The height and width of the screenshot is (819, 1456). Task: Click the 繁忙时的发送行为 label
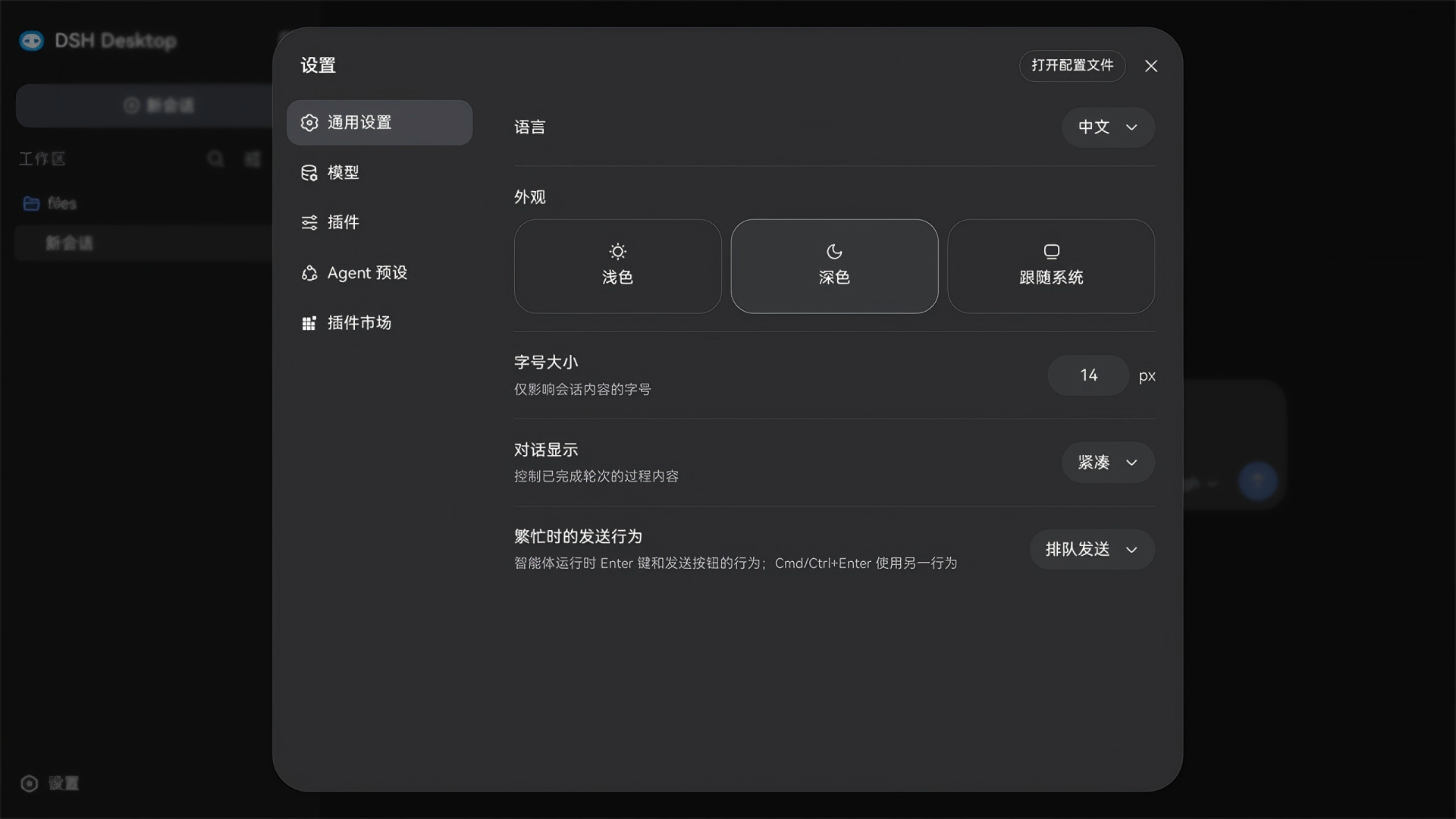pos(578,537)
